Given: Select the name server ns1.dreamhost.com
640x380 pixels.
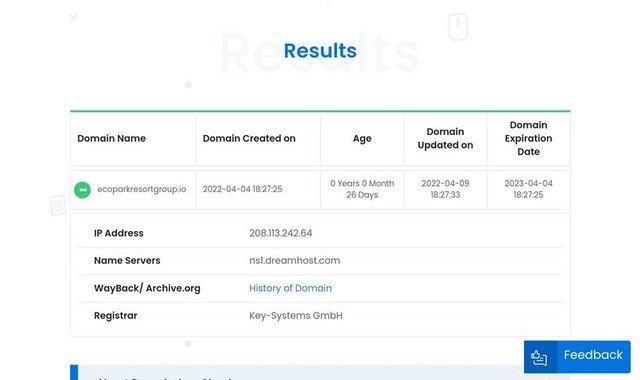Looking at the screenshot, I should [x=294, y=260].
